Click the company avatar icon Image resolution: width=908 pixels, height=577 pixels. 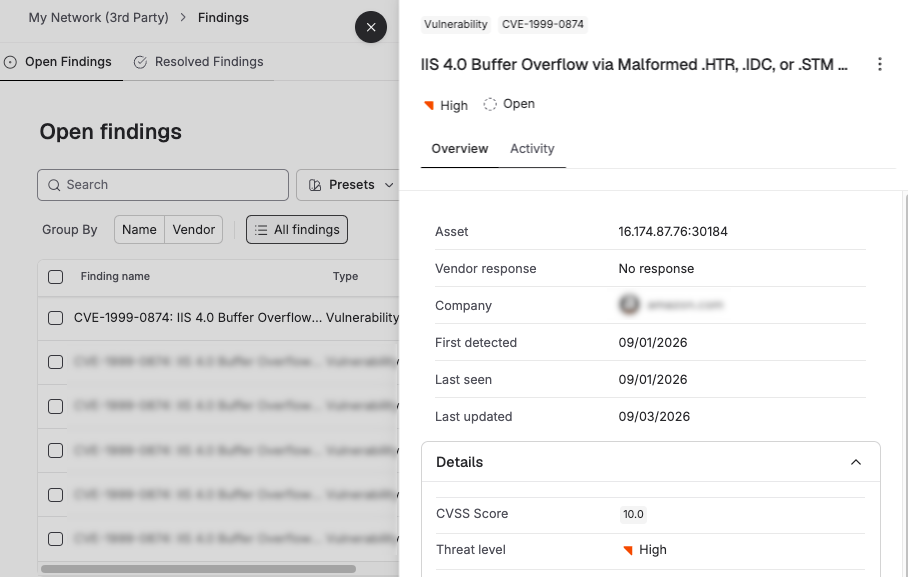[x=629, y=305]
